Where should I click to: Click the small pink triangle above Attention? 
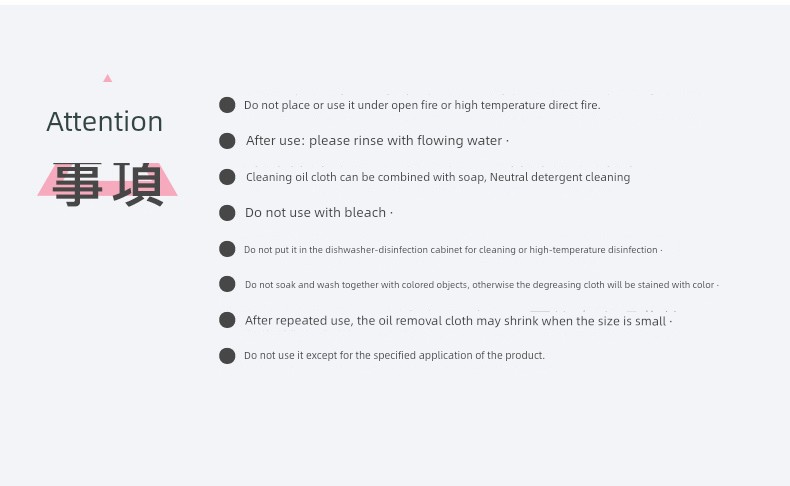107,78
